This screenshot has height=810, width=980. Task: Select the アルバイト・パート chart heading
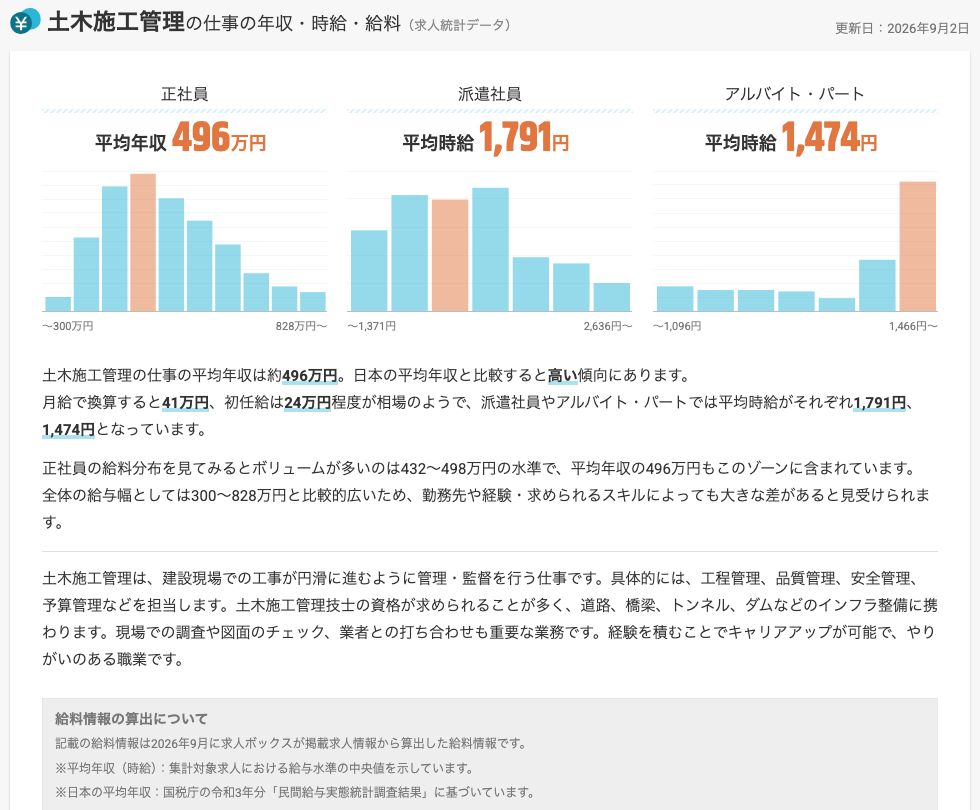tap(794, 94)
